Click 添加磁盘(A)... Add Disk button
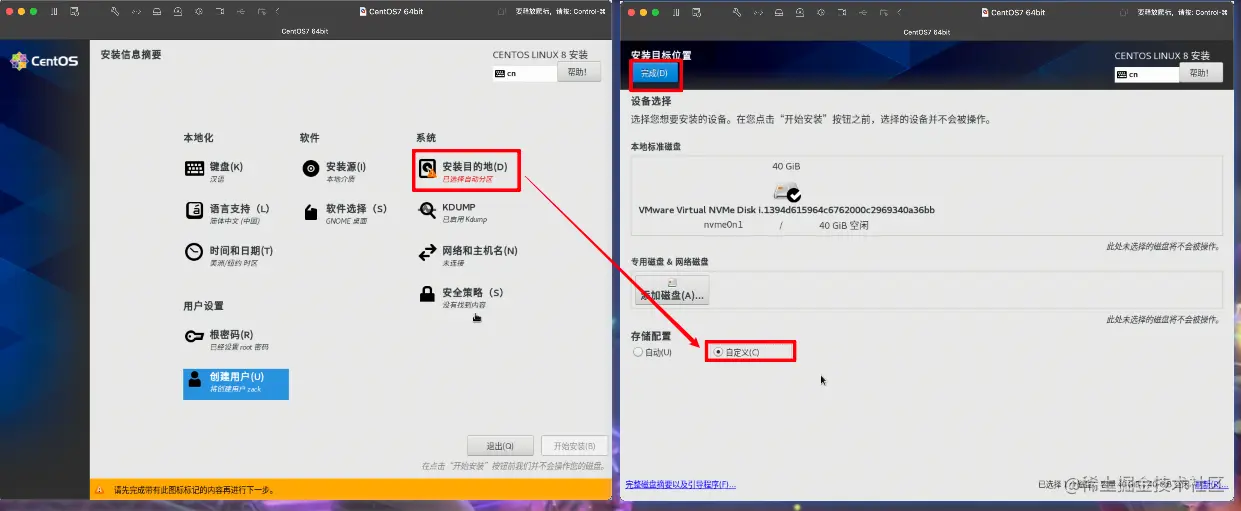 672,291
